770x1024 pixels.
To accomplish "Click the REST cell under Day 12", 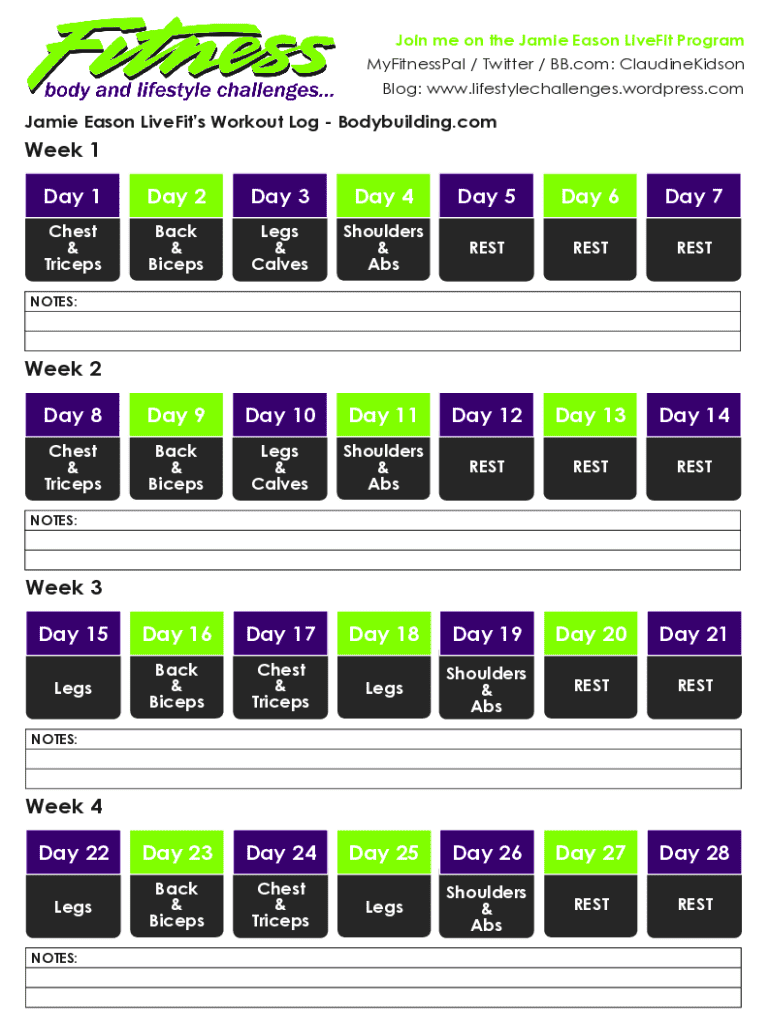I will pos(487,467).
